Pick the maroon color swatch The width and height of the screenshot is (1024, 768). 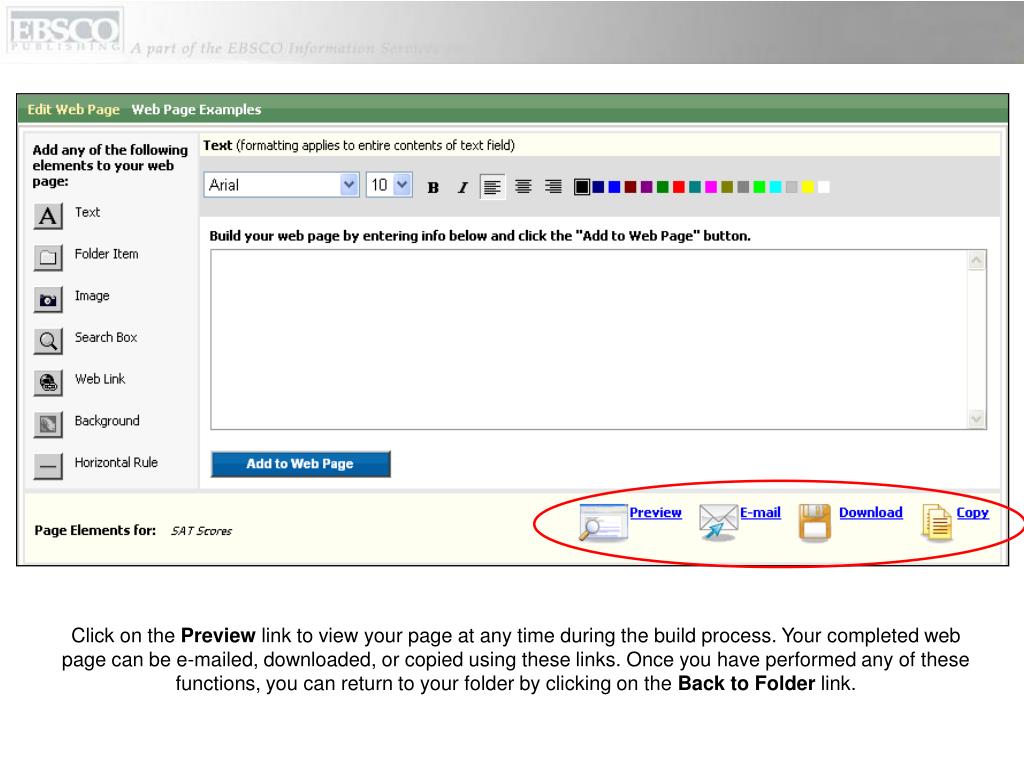point(630,187)
